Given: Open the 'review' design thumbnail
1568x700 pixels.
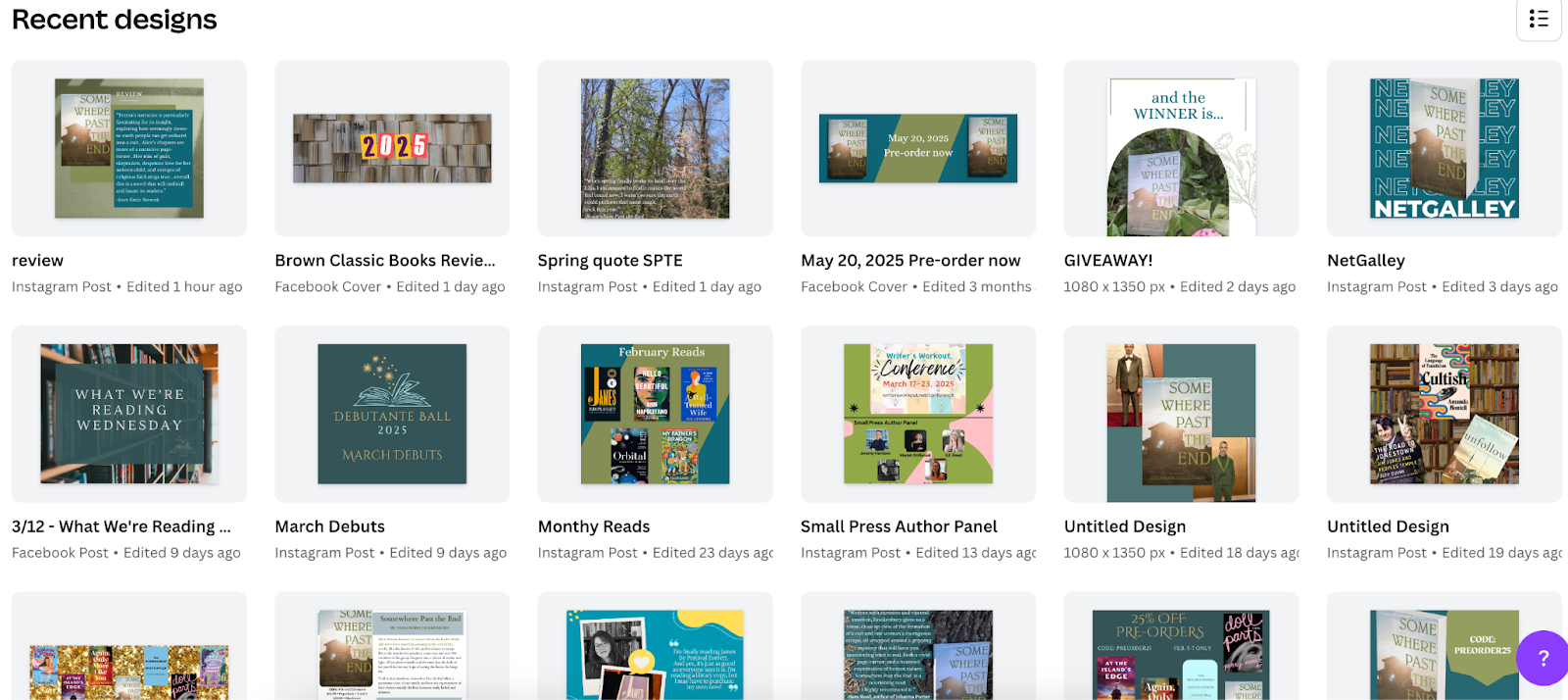Looking at the screenshot, I should point(129,148).
